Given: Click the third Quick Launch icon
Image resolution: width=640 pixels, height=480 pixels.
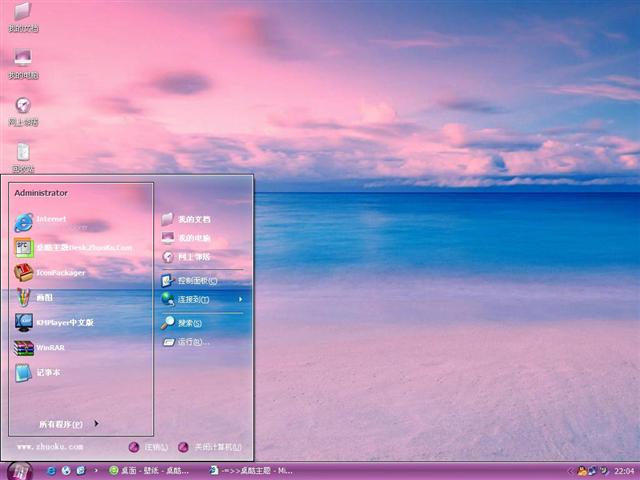Looking at the screenshot, I should click(81, 471).
